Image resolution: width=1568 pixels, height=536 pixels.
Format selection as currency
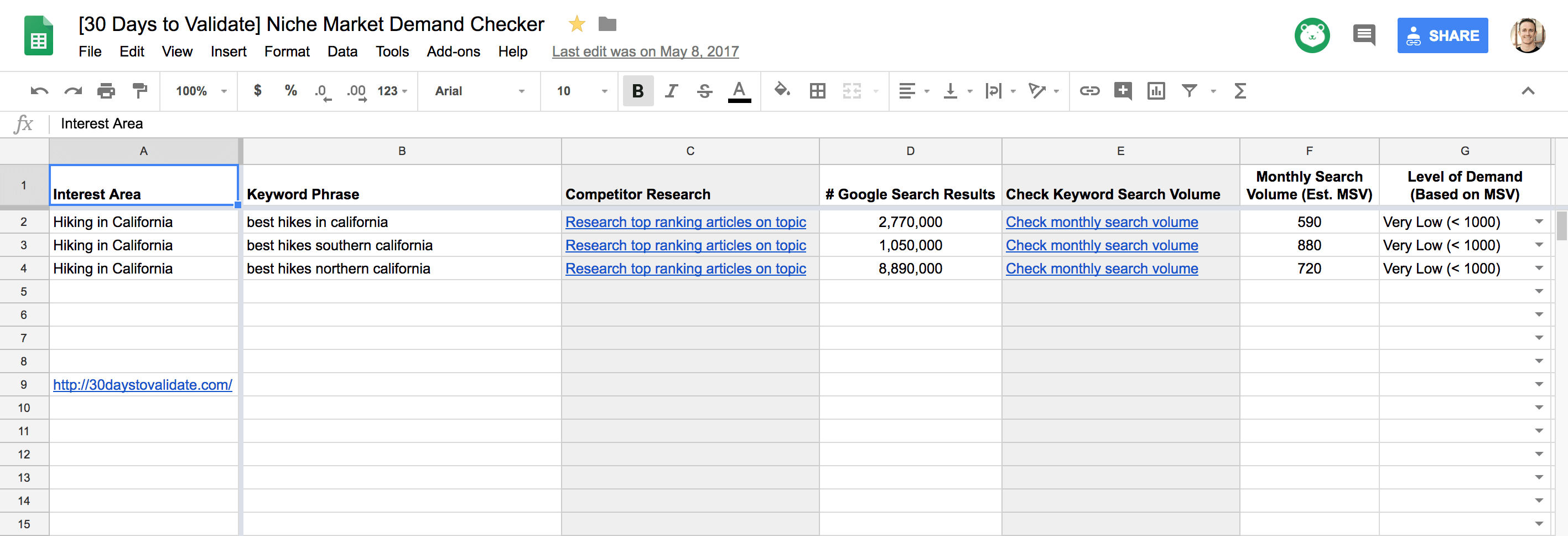[258, 91]
